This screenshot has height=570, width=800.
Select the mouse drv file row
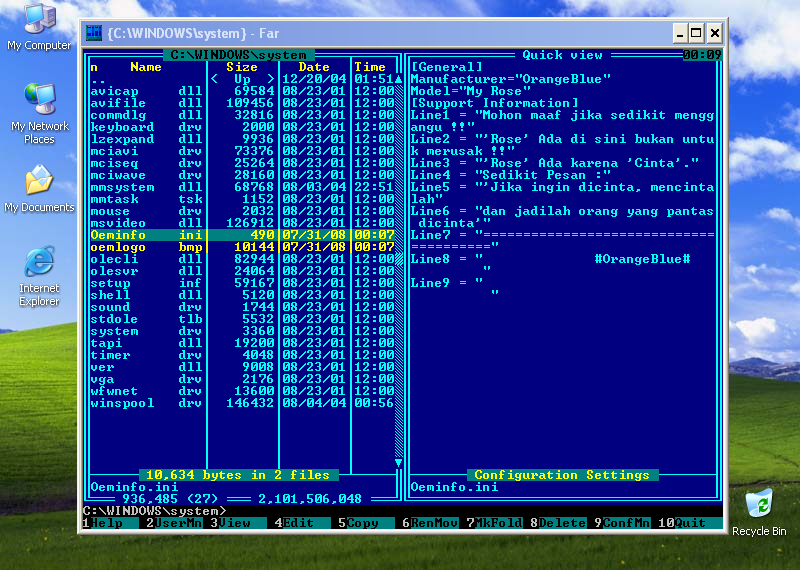[x=242, y=211]
